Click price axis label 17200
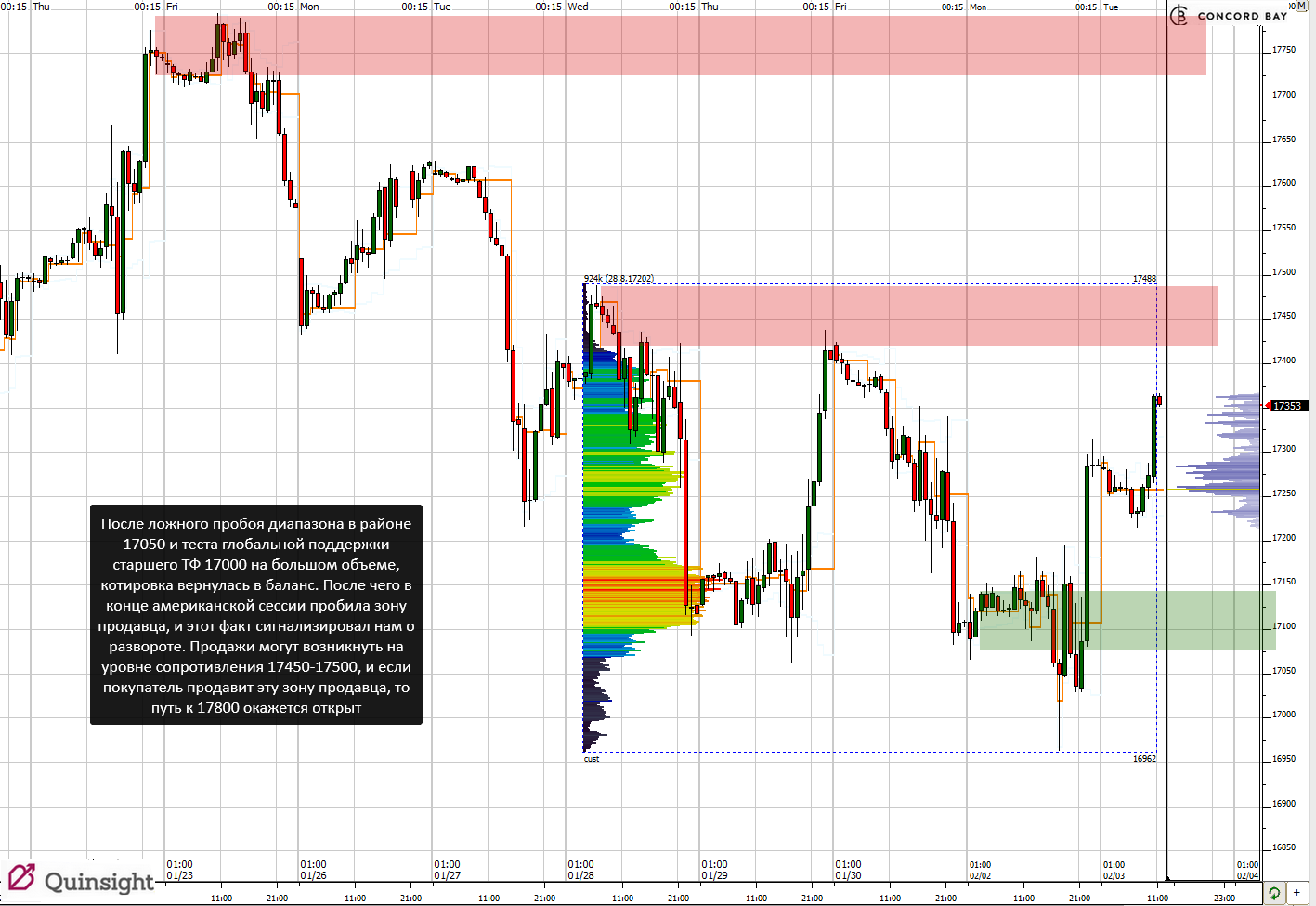The height and width of the screenshot is (906, 1316). (x=1284, y=538)
